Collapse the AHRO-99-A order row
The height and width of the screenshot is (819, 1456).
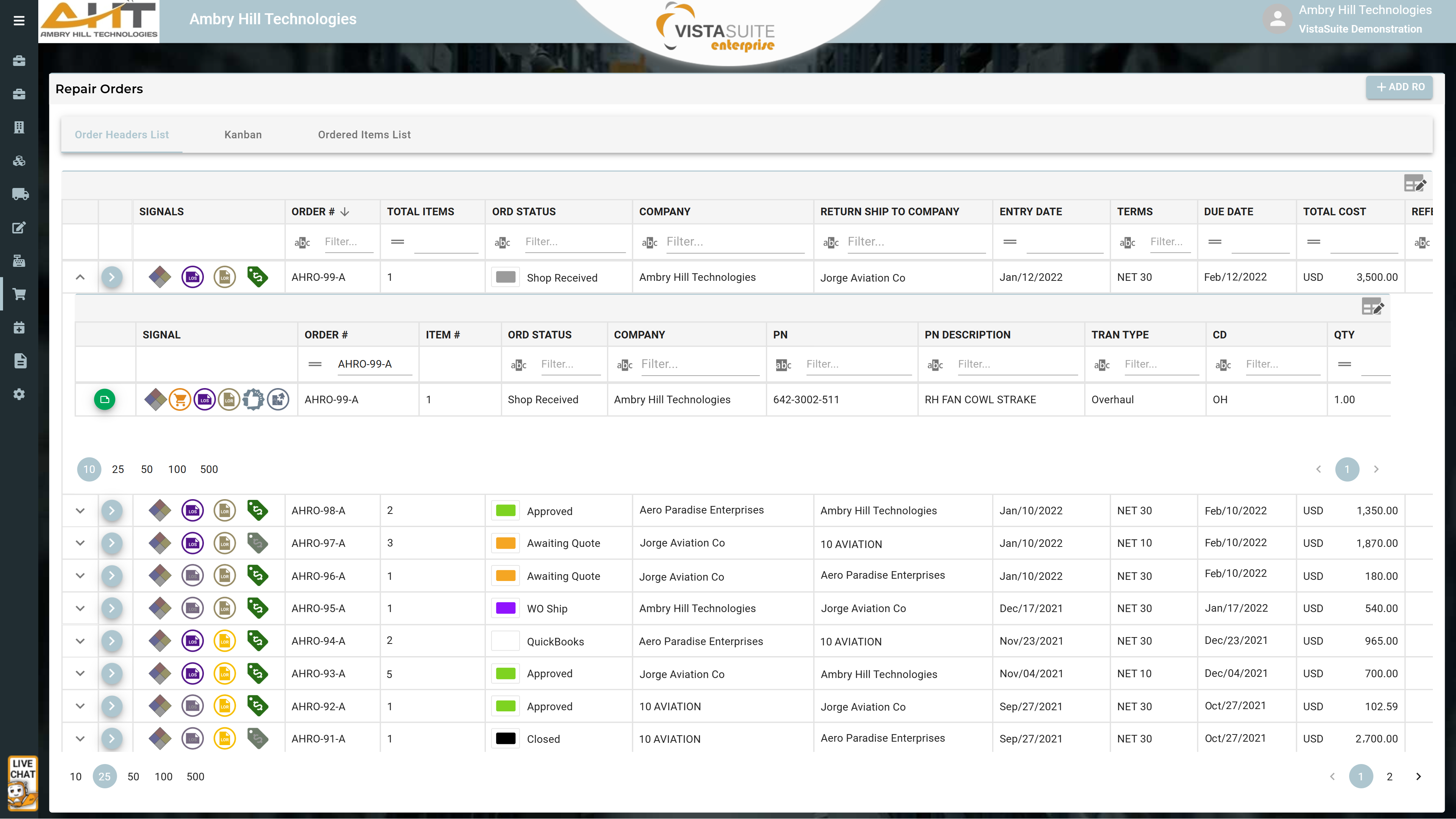(x=80, y=277)
